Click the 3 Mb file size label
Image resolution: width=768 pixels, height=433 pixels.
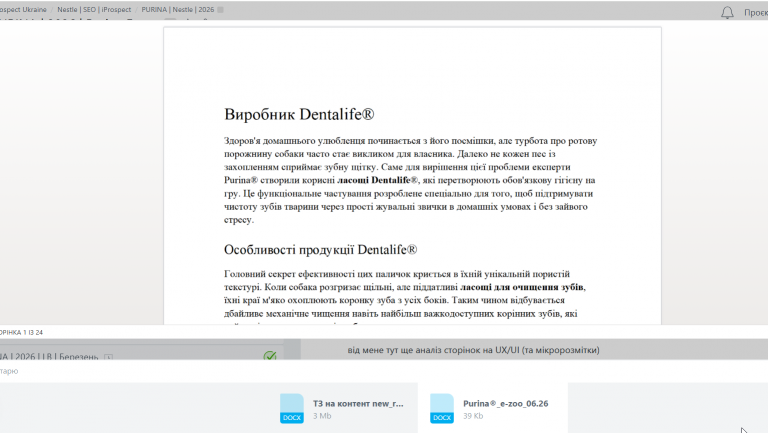pyautogui.click(x=322, y=416)
